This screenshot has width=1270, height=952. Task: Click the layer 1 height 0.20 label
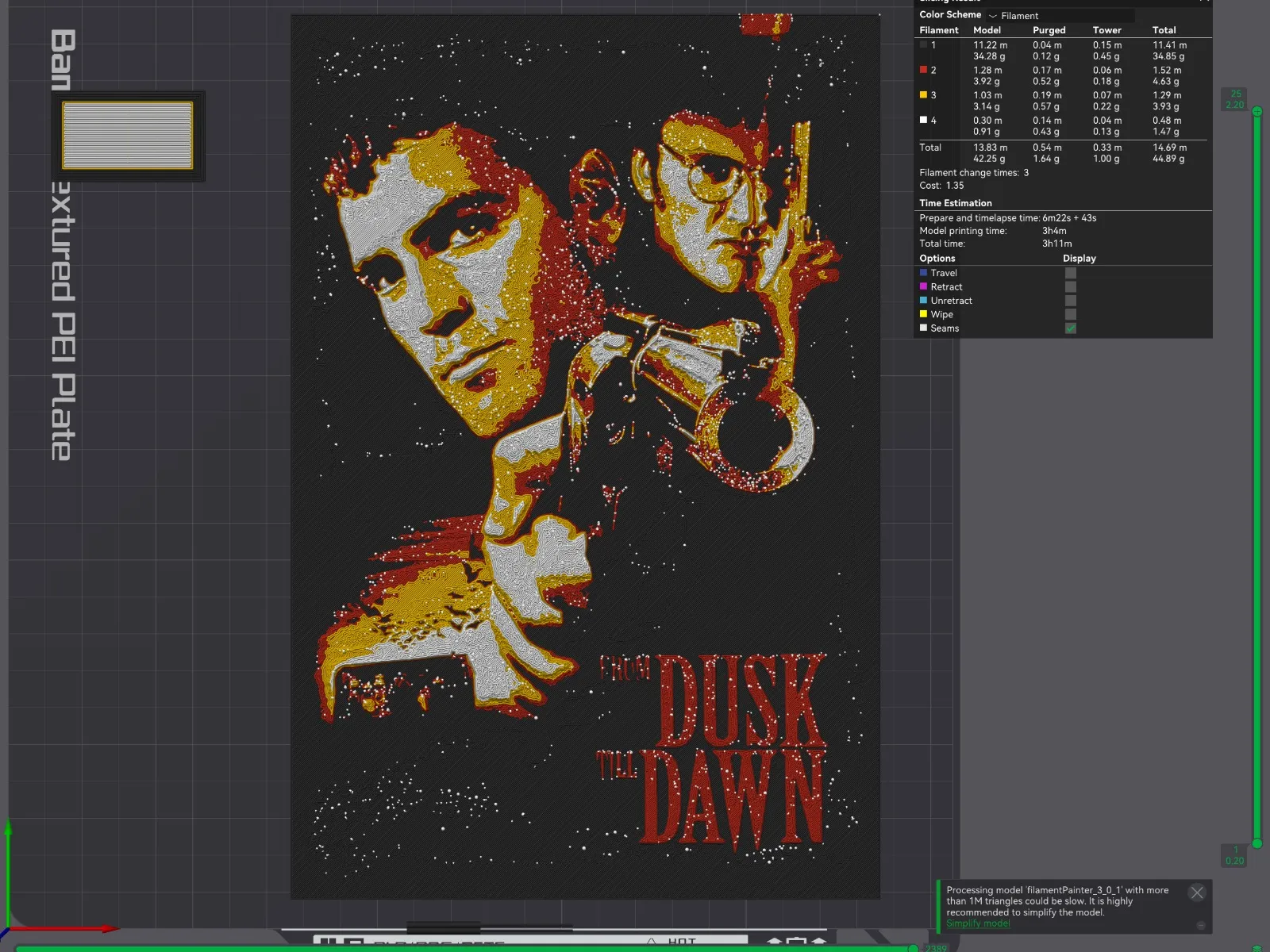(1235, 855)
